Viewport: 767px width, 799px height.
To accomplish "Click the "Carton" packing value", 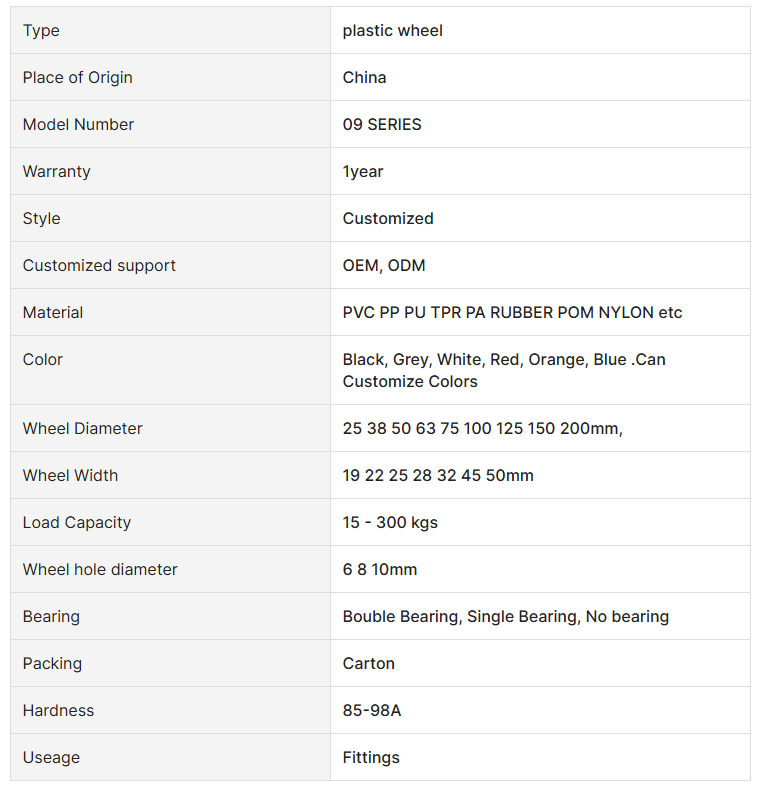I will [x=369, y=664].
